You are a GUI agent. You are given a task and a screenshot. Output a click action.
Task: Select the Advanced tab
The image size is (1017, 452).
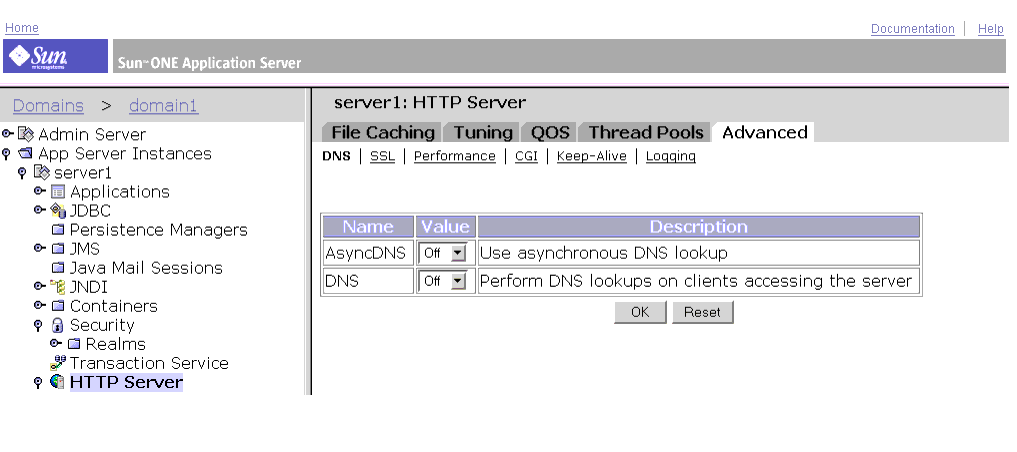[x=764, y=132]
